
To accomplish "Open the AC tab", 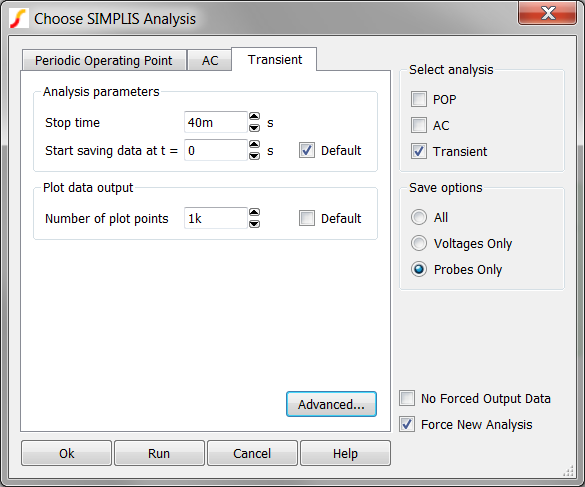I will pos(210,60).
